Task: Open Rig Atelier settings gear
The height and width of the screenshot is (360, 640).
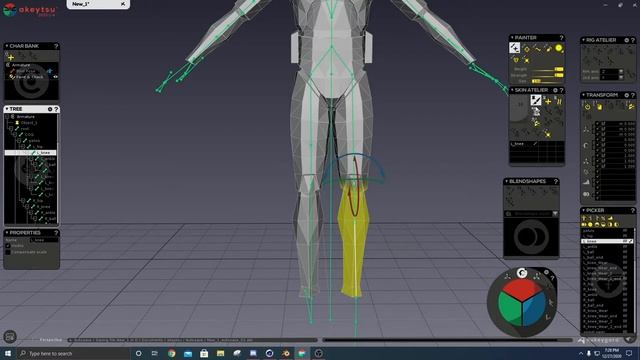Action: 627,40
